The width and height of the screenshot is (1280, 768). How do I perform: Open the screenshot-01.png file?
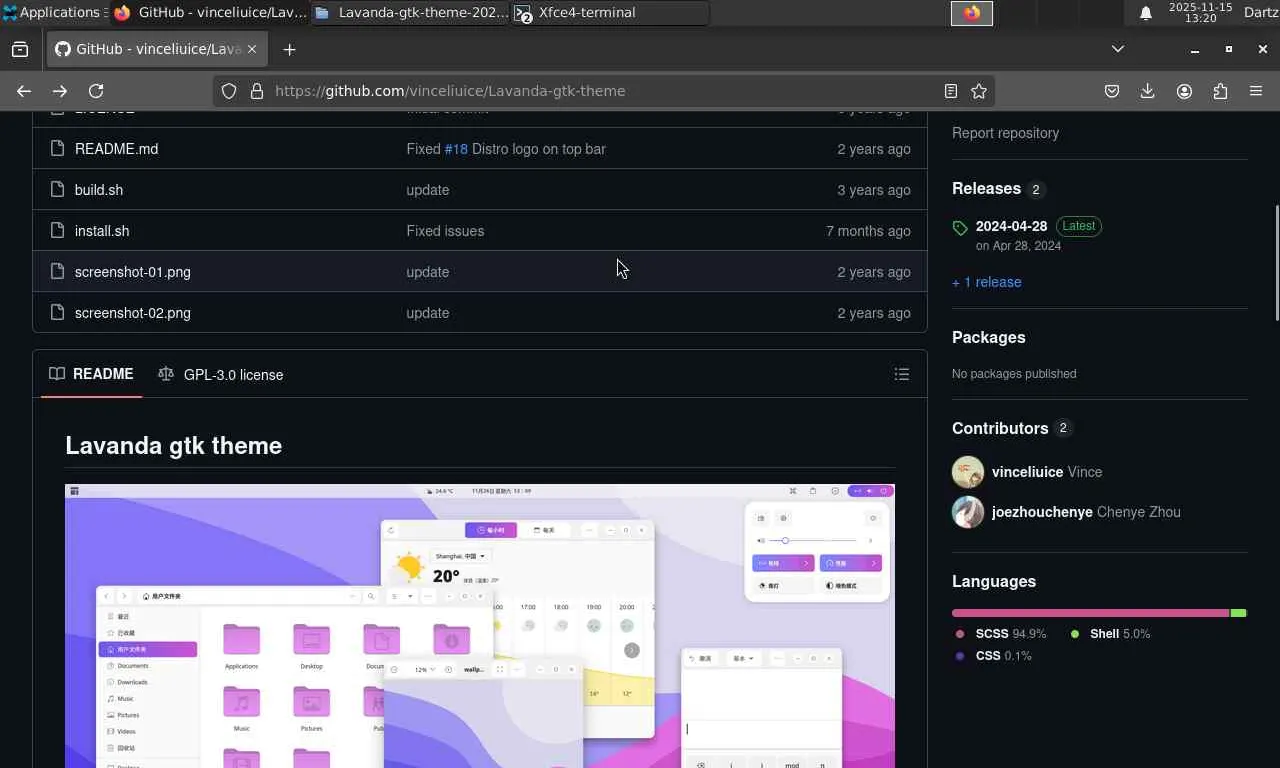[132, 272]
